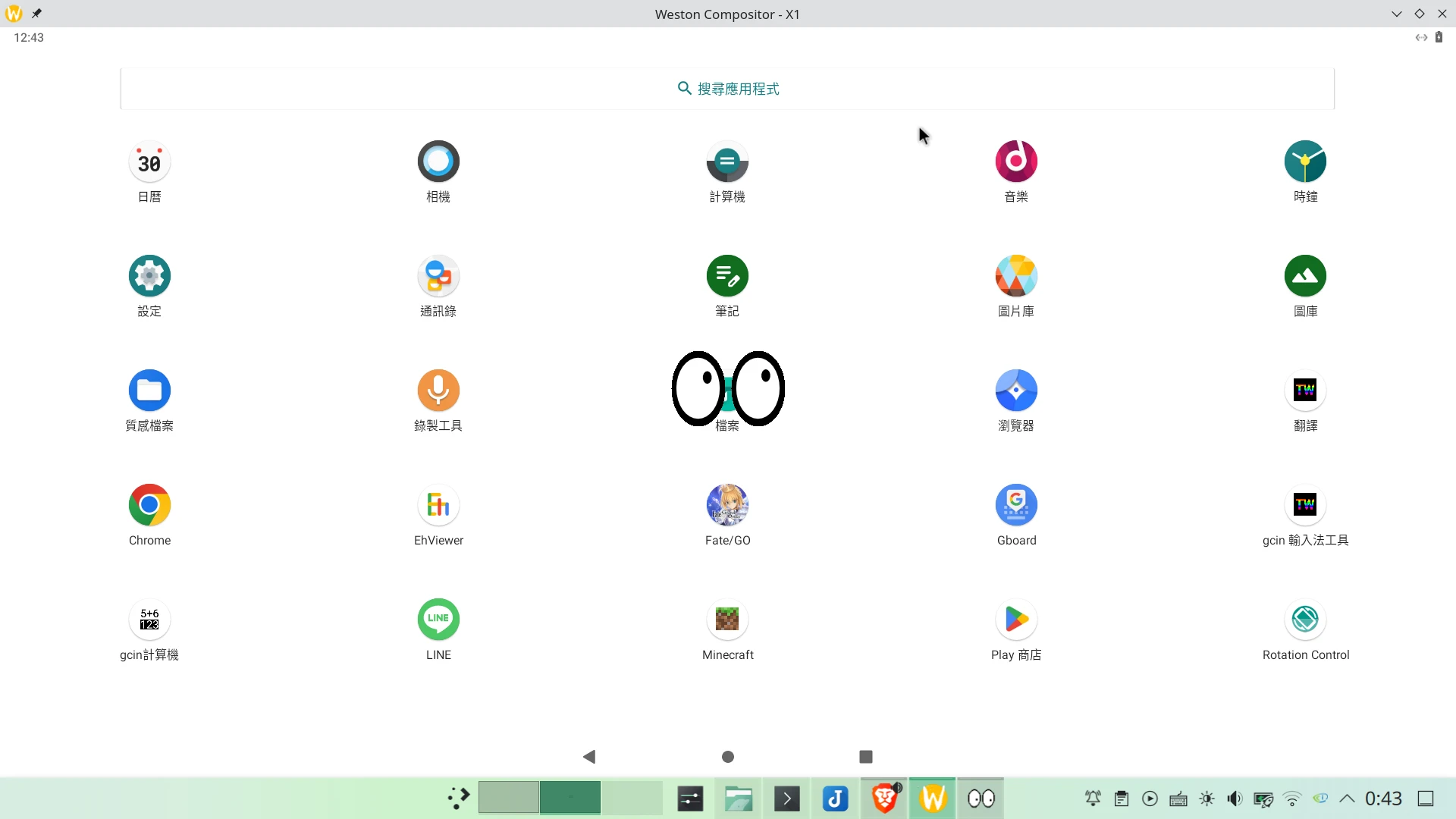Open the 錄製工具 recorder app
This screenshot has height=819, width=1456.
[x=438, y=391]
